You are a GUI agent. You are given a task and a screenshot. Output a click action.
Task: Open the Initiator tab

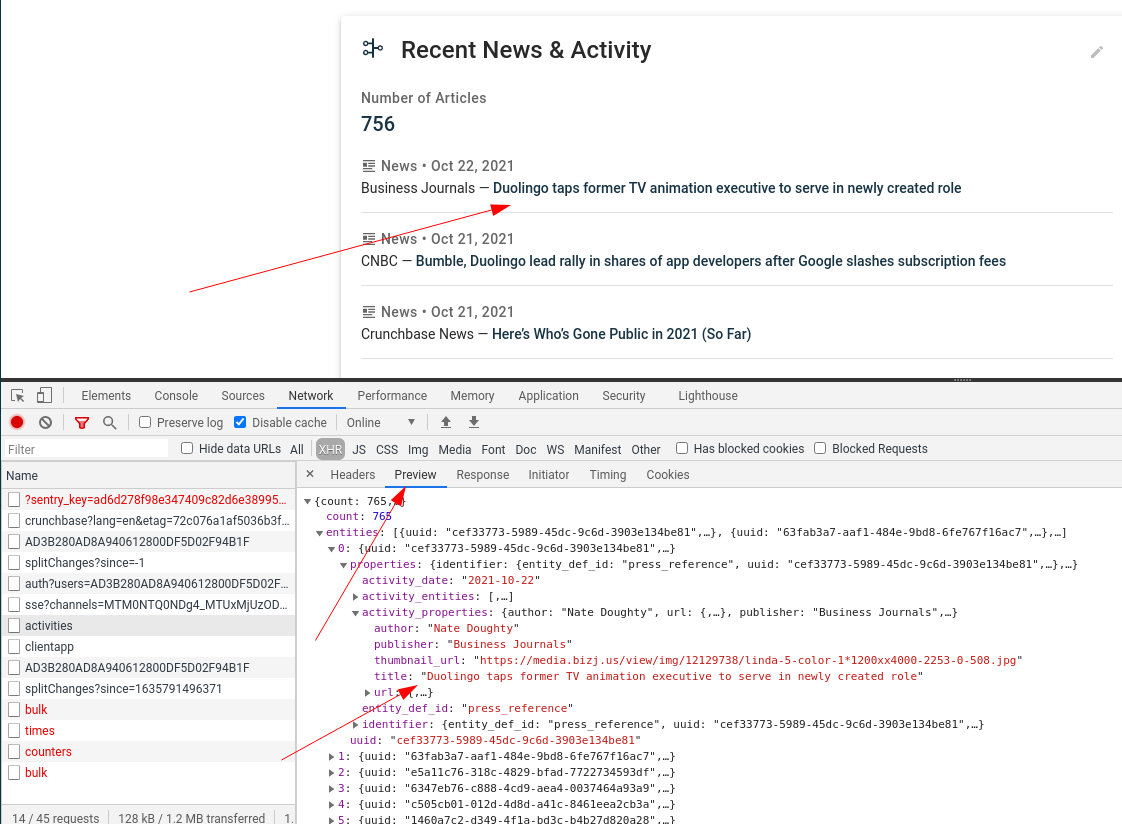[x=549, y=474]
